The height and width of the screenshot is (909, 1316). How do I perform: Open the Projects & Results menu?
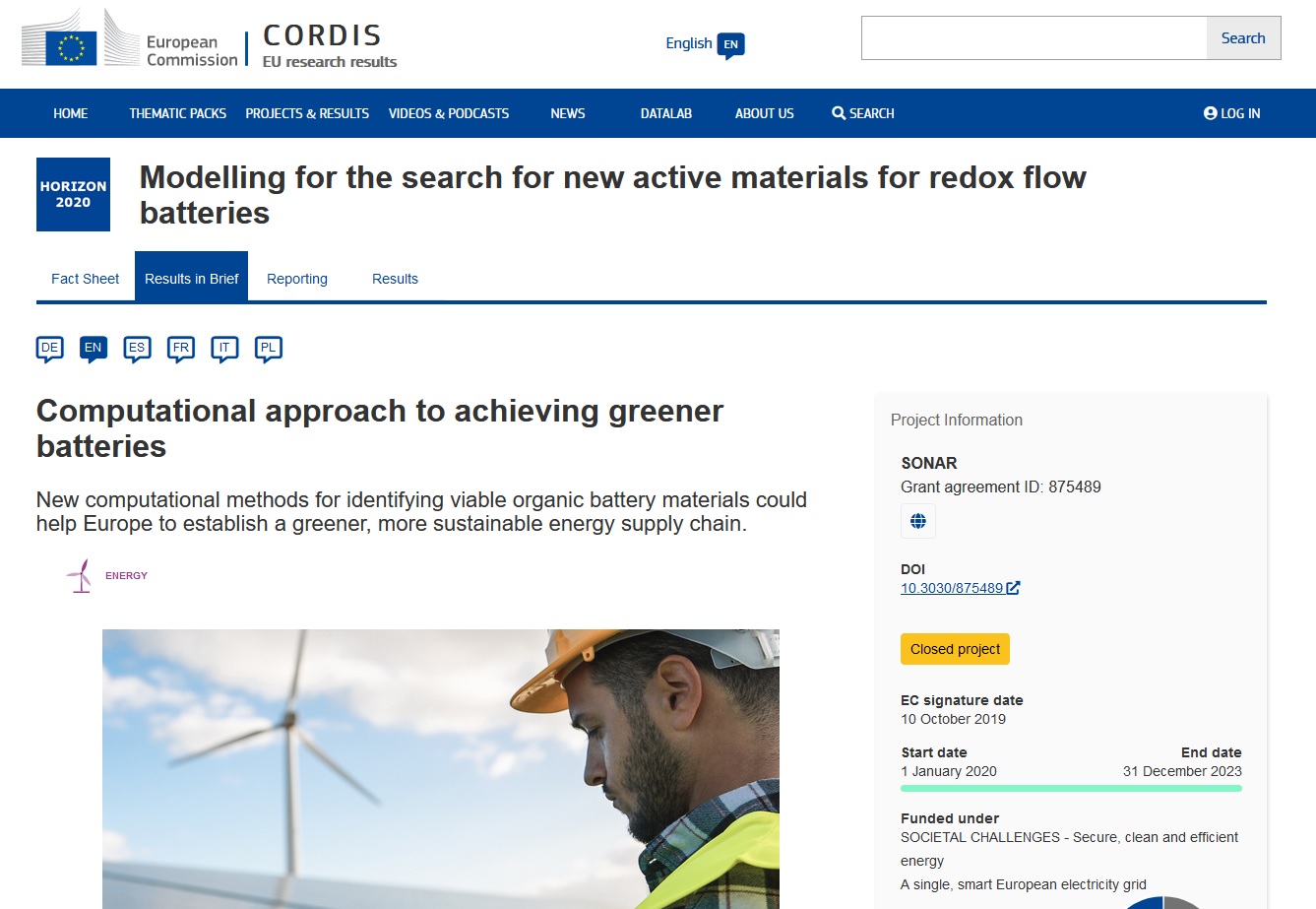[307, 113]
